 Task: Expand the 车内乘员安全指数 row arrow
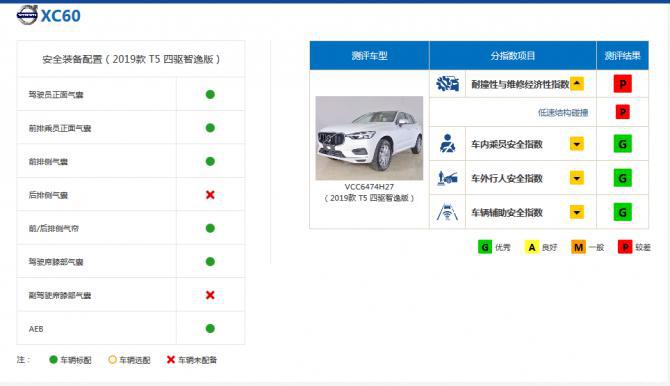point(577,144)
